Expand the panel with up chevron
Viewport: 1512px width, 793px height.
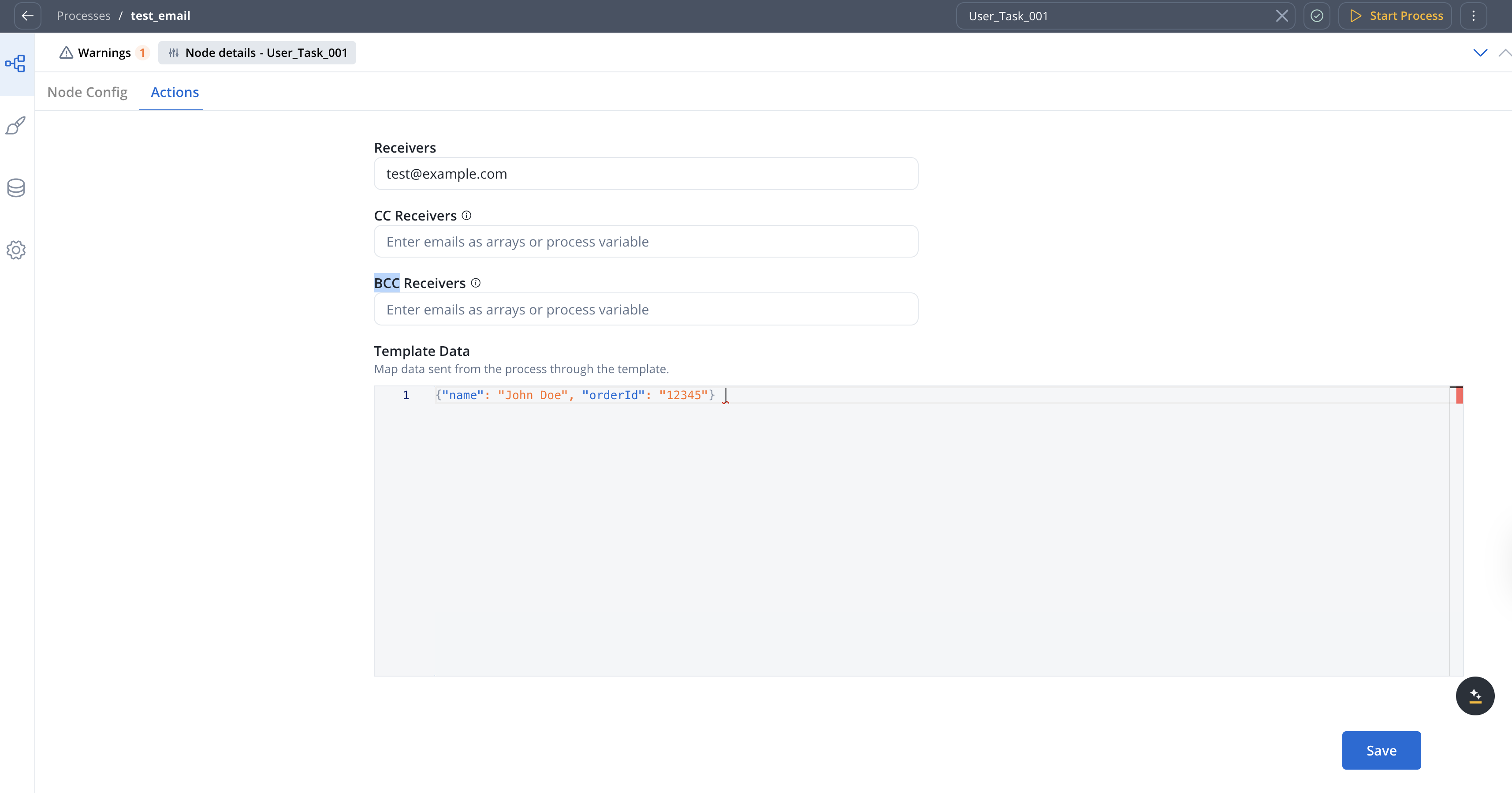[1505, 53]
